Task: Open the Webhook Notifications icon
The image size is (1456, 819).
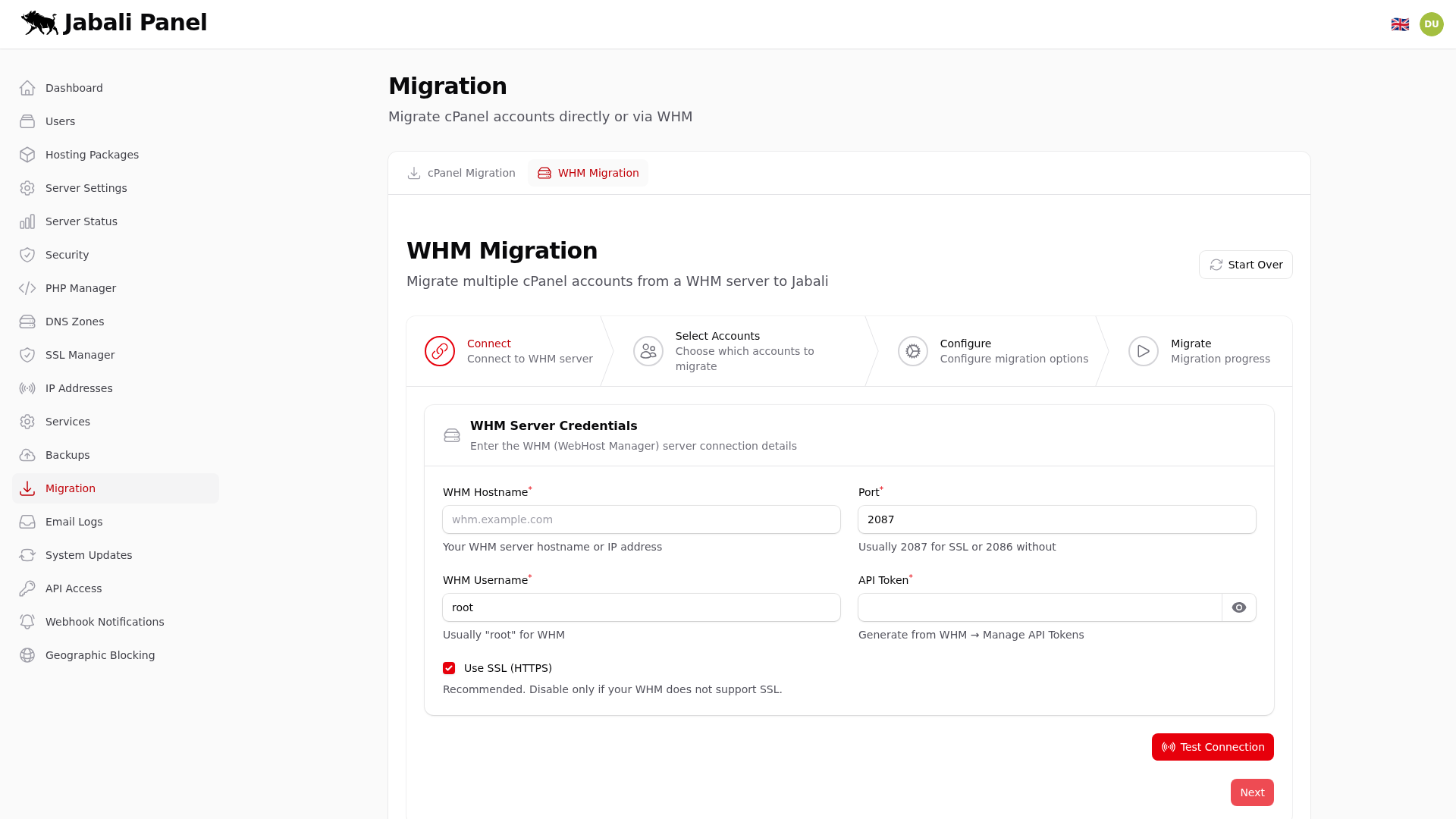Action: click(x=27, y=621)
